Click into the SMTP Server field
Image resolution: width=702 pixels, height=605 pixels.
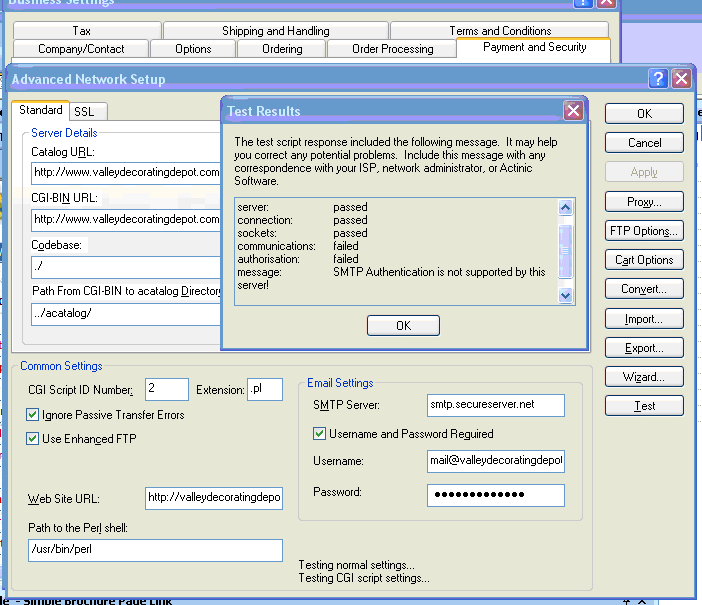tap(494, 405)
